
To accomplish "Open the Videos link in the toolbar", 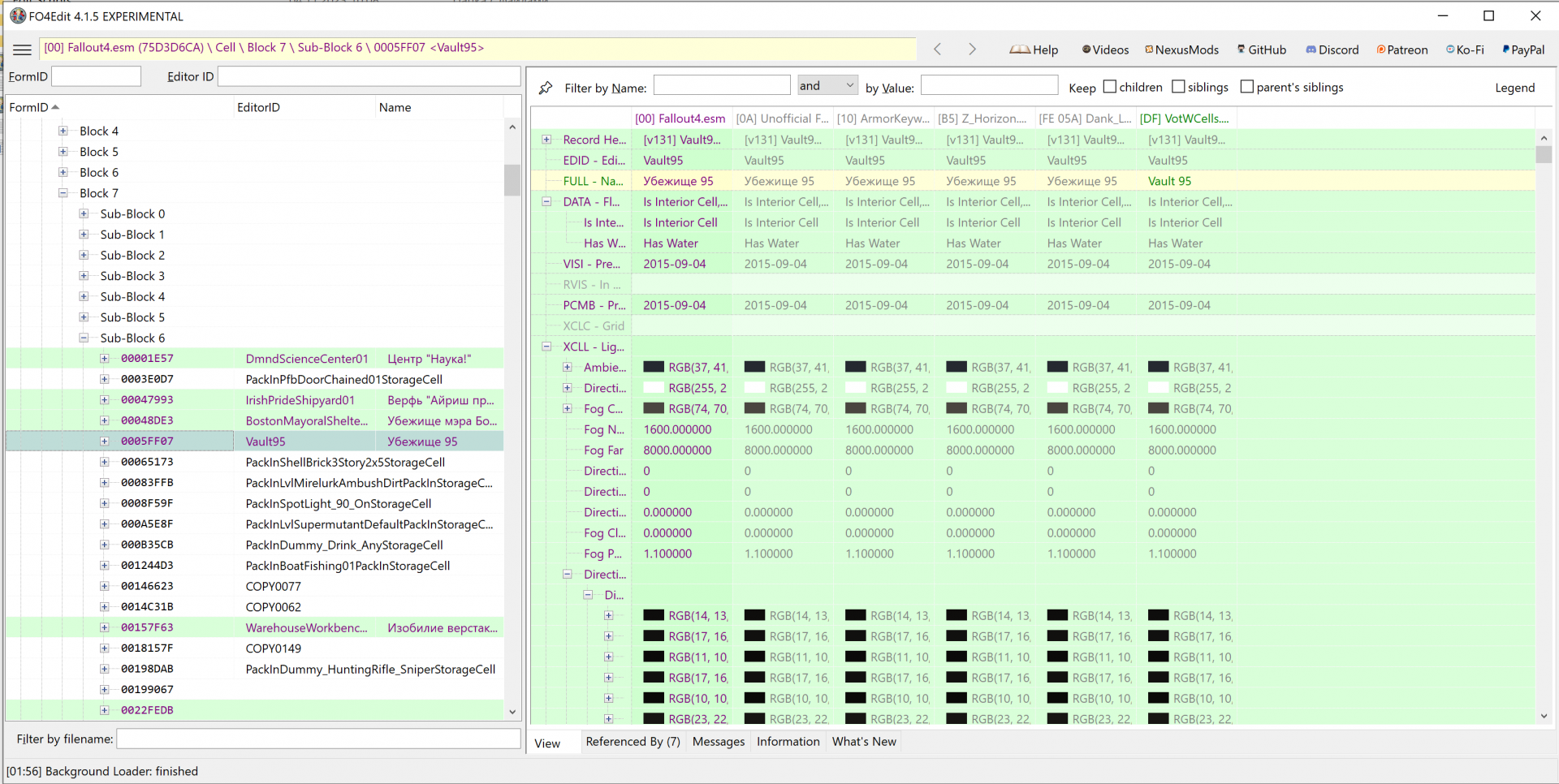I will [x=1105, y=50].
